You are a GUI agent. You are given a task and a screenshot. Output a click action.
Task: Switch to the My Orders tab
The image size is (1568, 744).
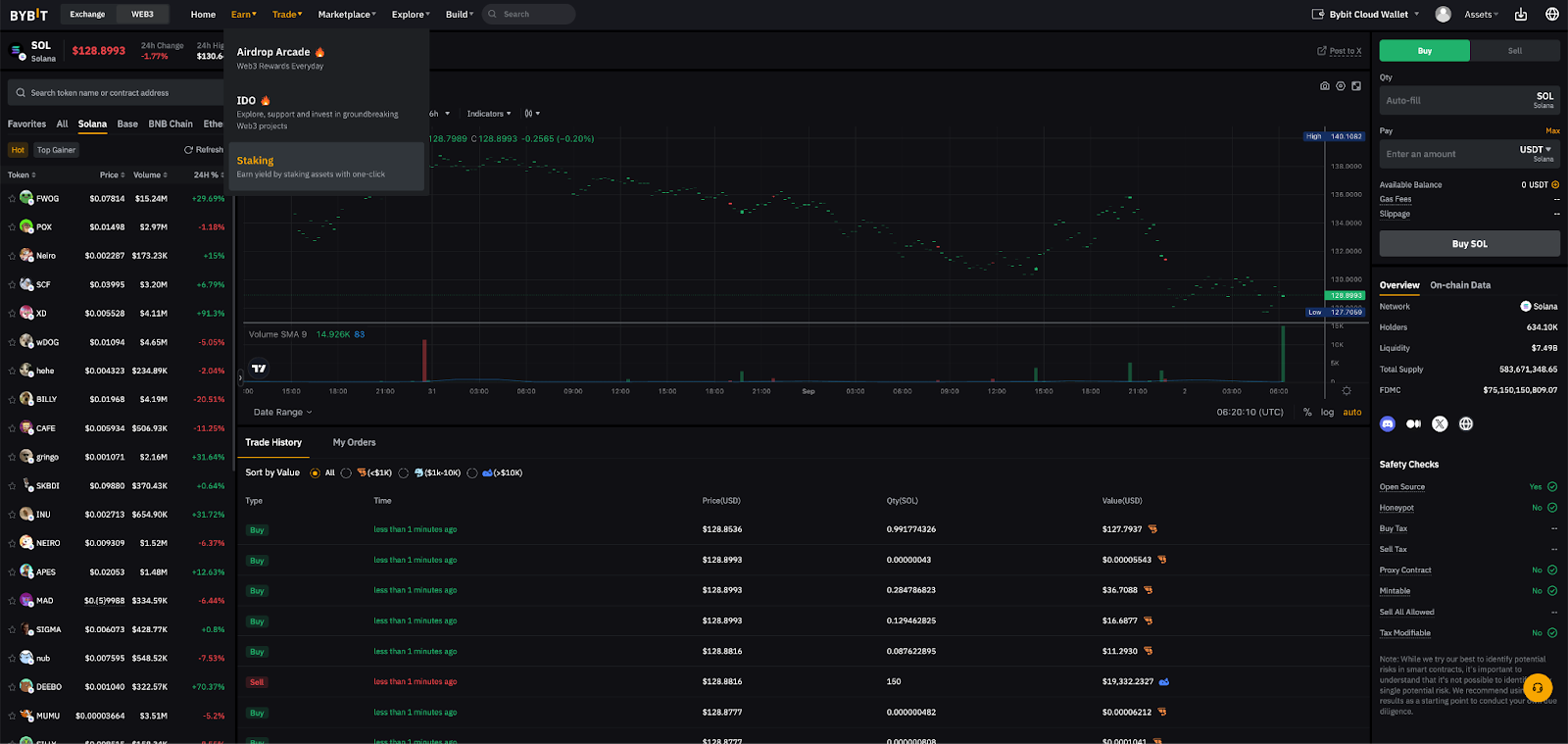click(354, 443)
